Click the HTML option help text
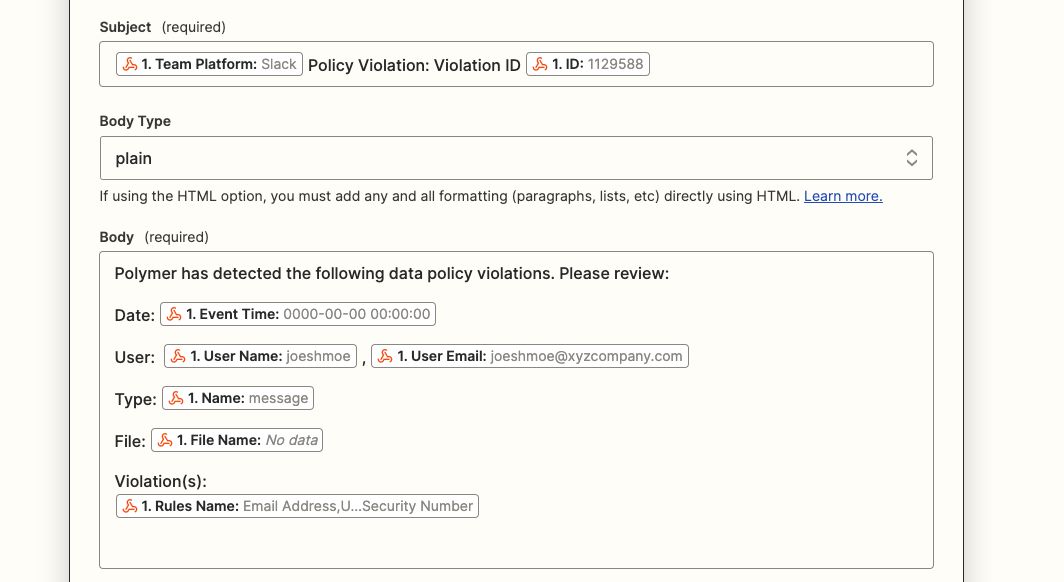The width and height of the screenshot is (1064, 582). (450, 196)
